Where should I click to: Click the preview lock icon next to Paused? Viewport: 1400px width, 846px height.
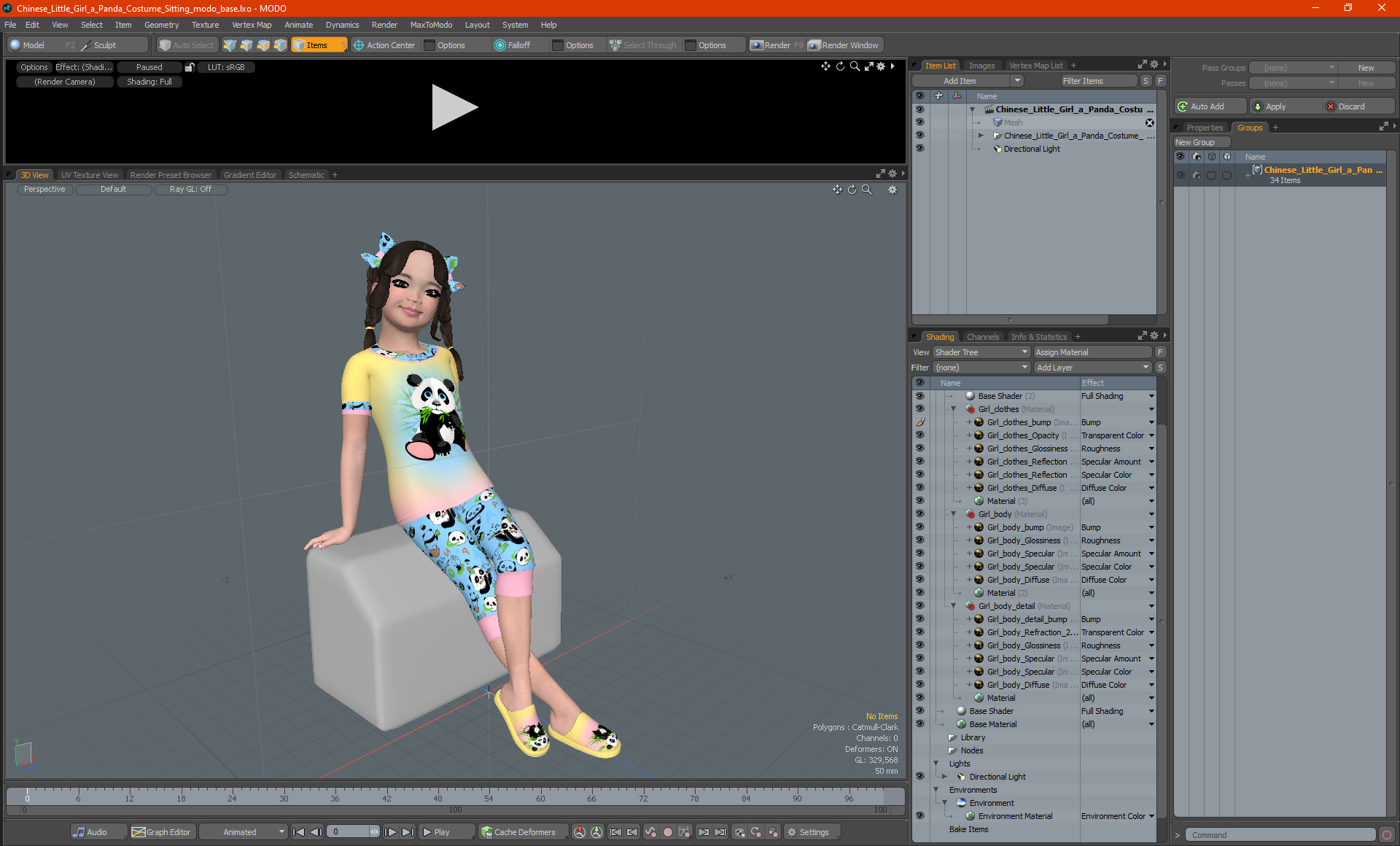(190, 67)
